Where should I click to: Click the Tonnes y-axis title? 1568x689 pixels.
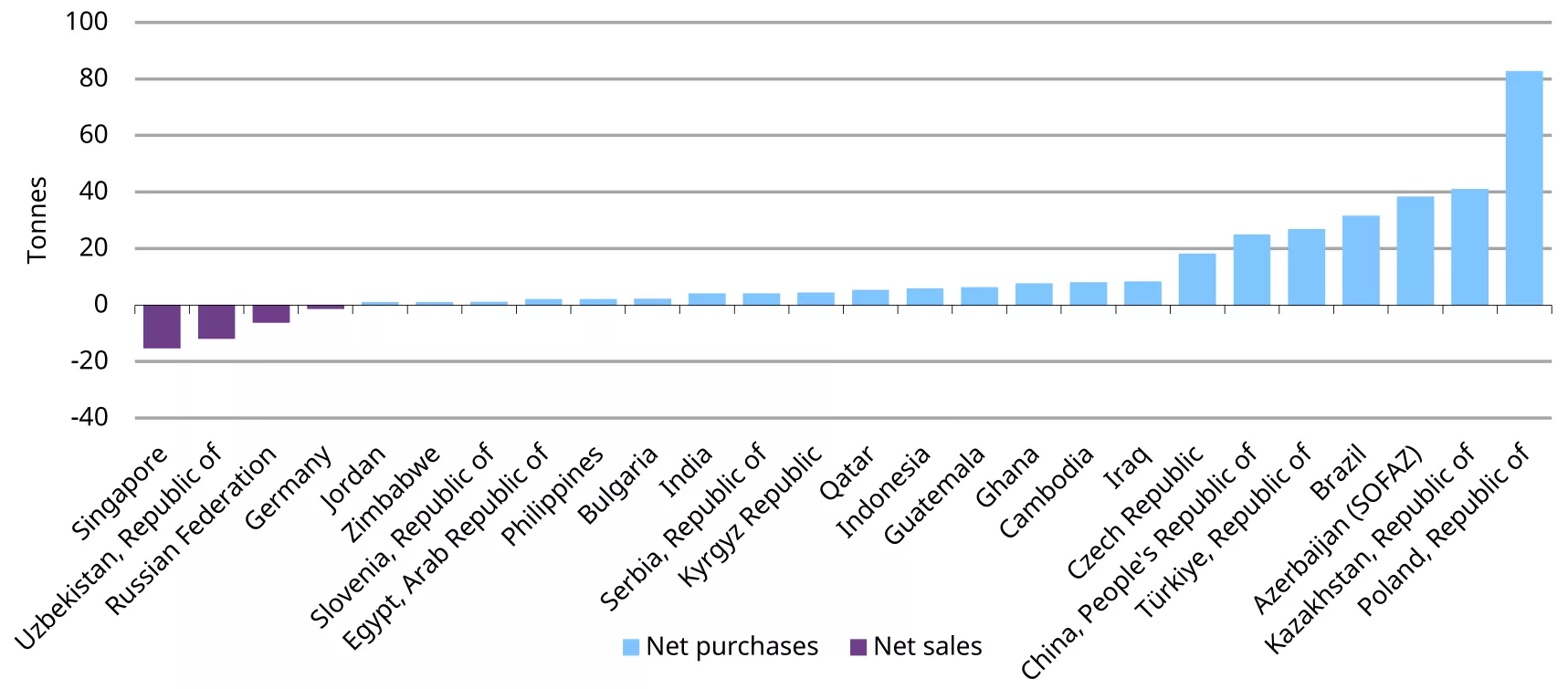pos(37,220)
